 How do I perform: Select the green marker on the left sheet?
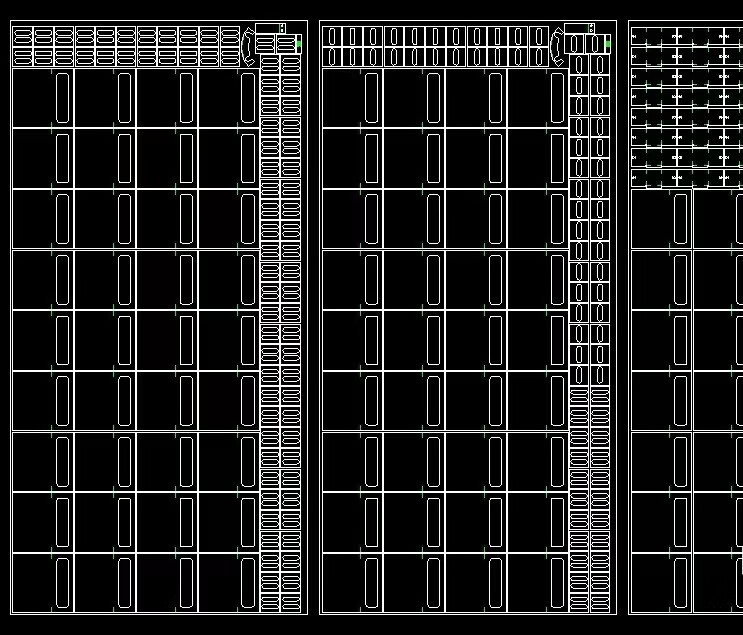[299, 44]
